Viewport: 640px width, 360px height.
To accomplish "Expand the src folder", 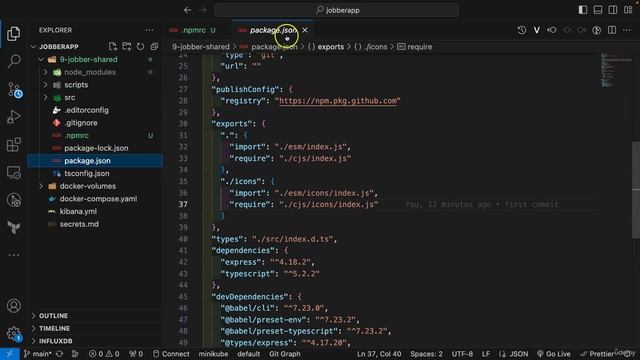I will 46,98.
